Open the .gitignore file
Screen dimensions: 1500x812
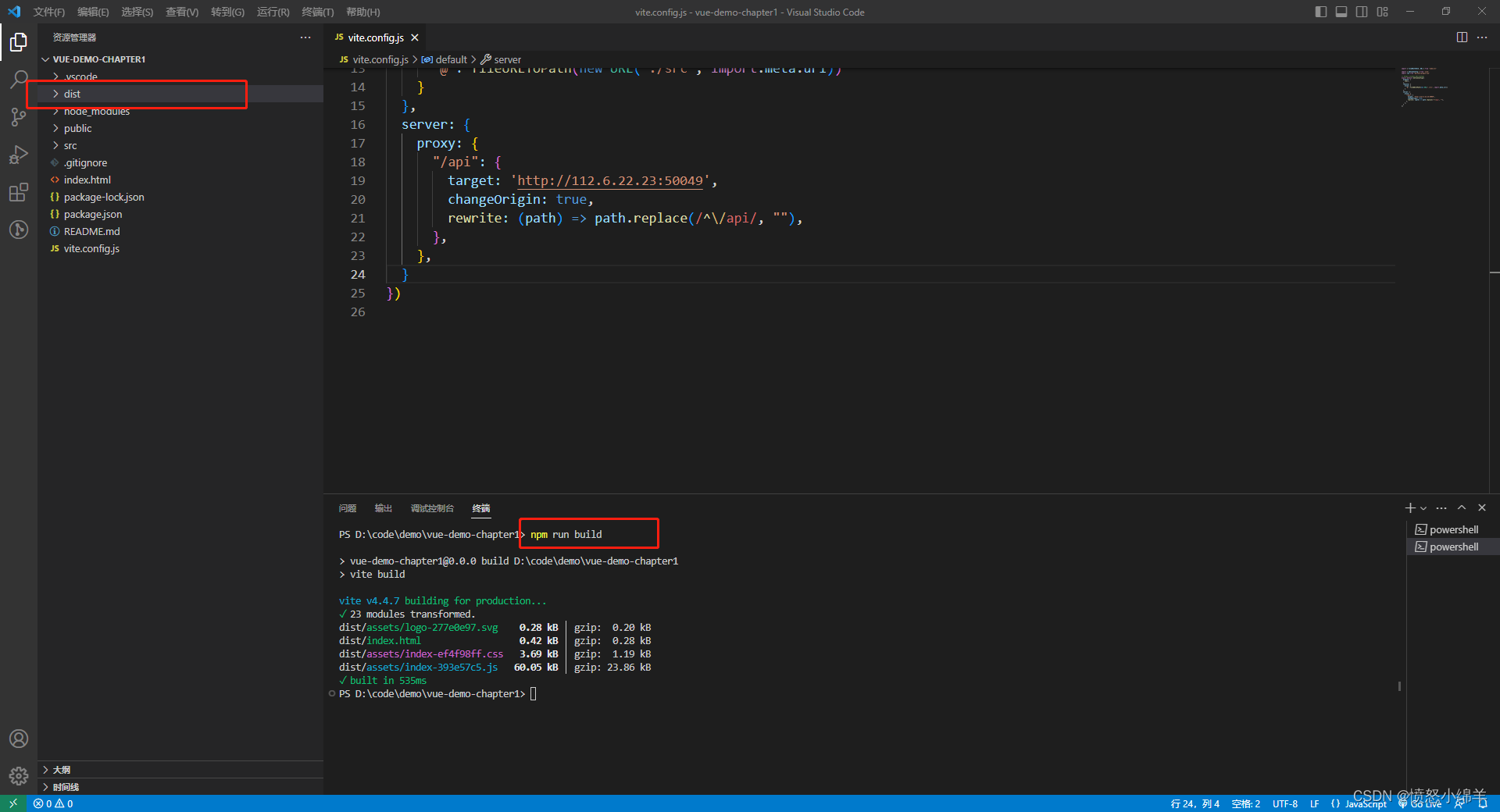[x=180, y=162]
